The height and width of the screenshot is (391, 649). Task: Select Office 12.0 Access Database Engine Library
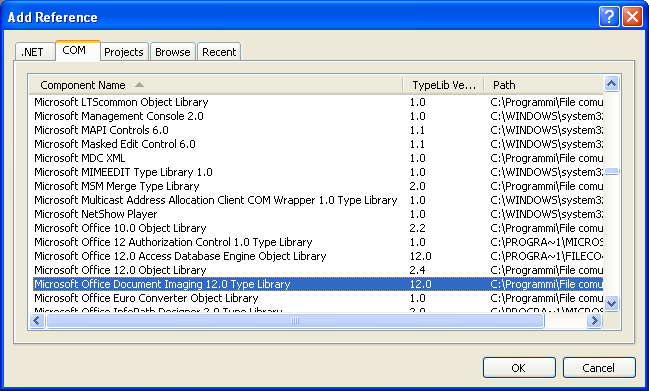click(x=318, y=256)
